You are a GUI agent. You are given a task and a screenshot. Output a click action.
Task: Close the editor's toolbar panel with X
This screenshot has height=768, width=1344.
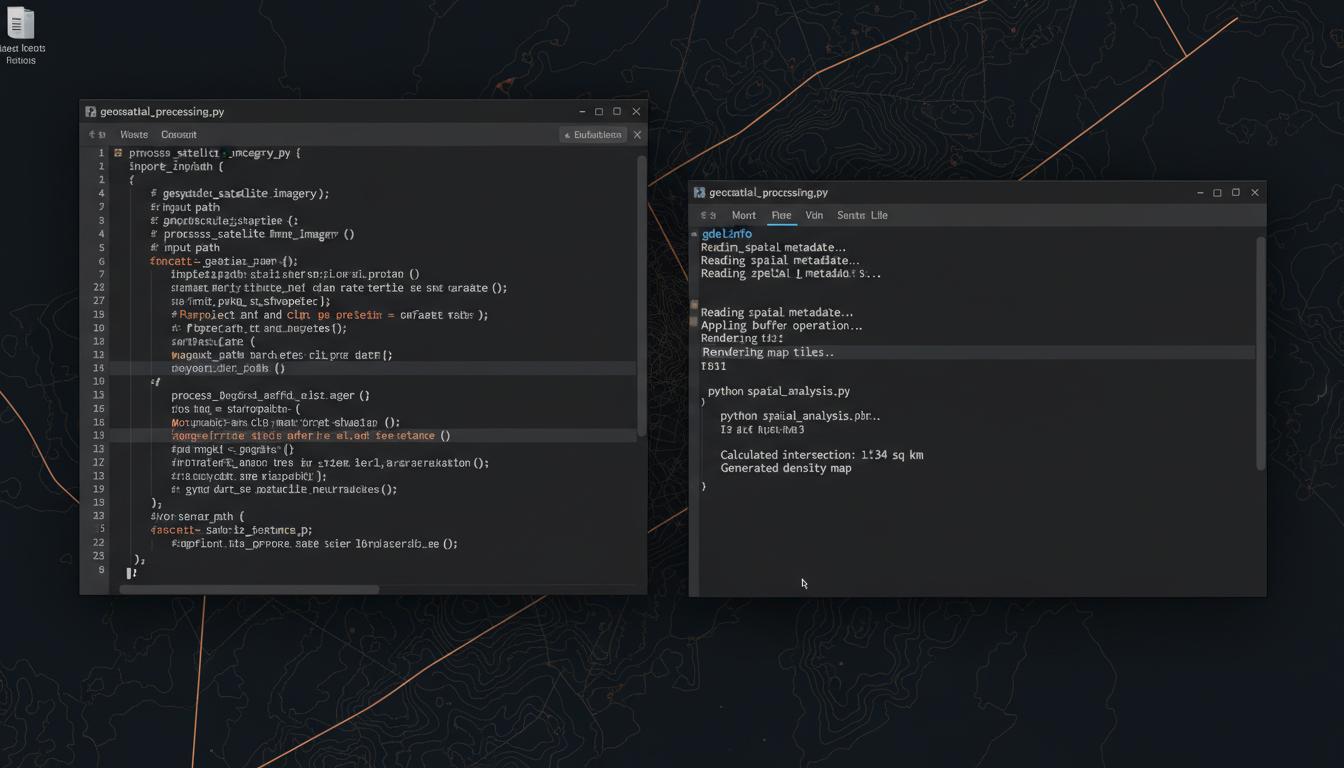637,135
